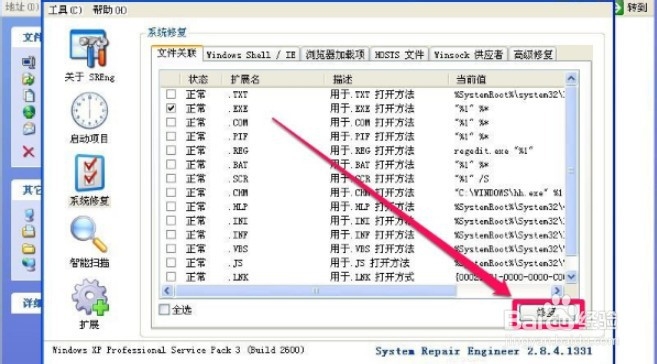Image resolution: width=657 pixels, height=364 pixels.
Task: Tick the .PIF row checkbox
Action: 171,136
